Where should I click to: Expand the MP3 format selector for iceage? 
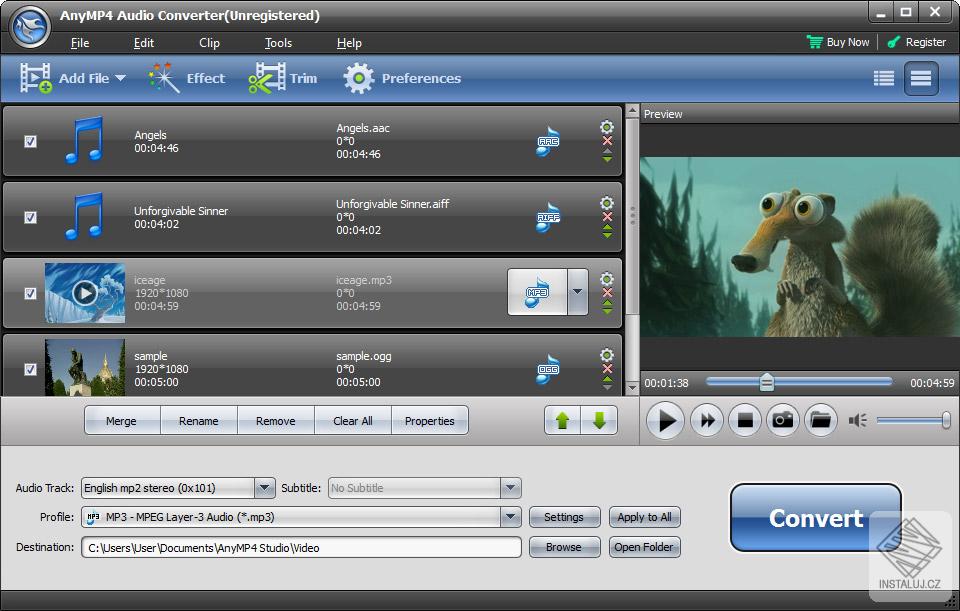tap(577, 292)
